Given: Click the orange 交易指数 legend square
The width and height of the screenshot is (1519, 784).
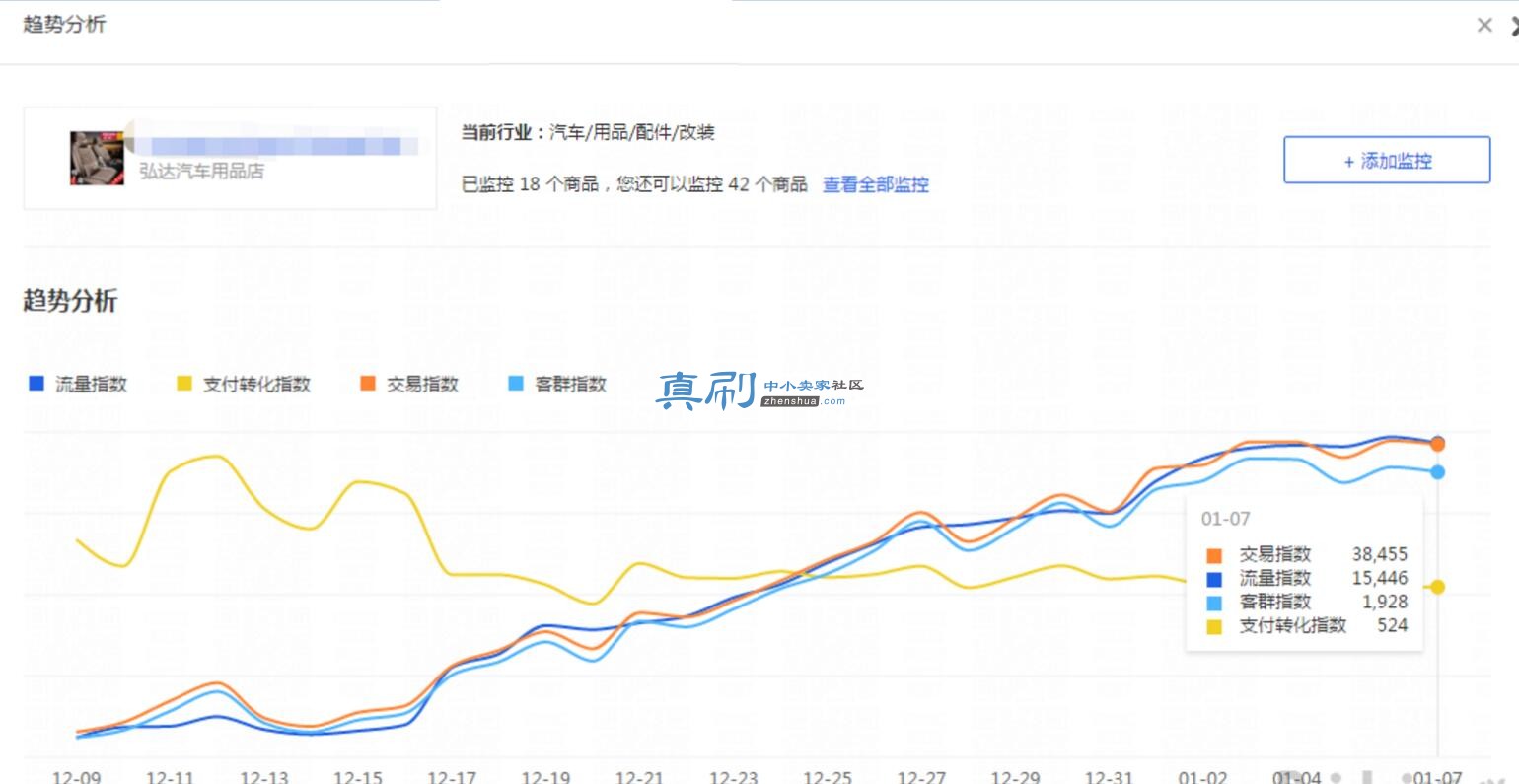Looking at the screenshot, I should (368, 384).
